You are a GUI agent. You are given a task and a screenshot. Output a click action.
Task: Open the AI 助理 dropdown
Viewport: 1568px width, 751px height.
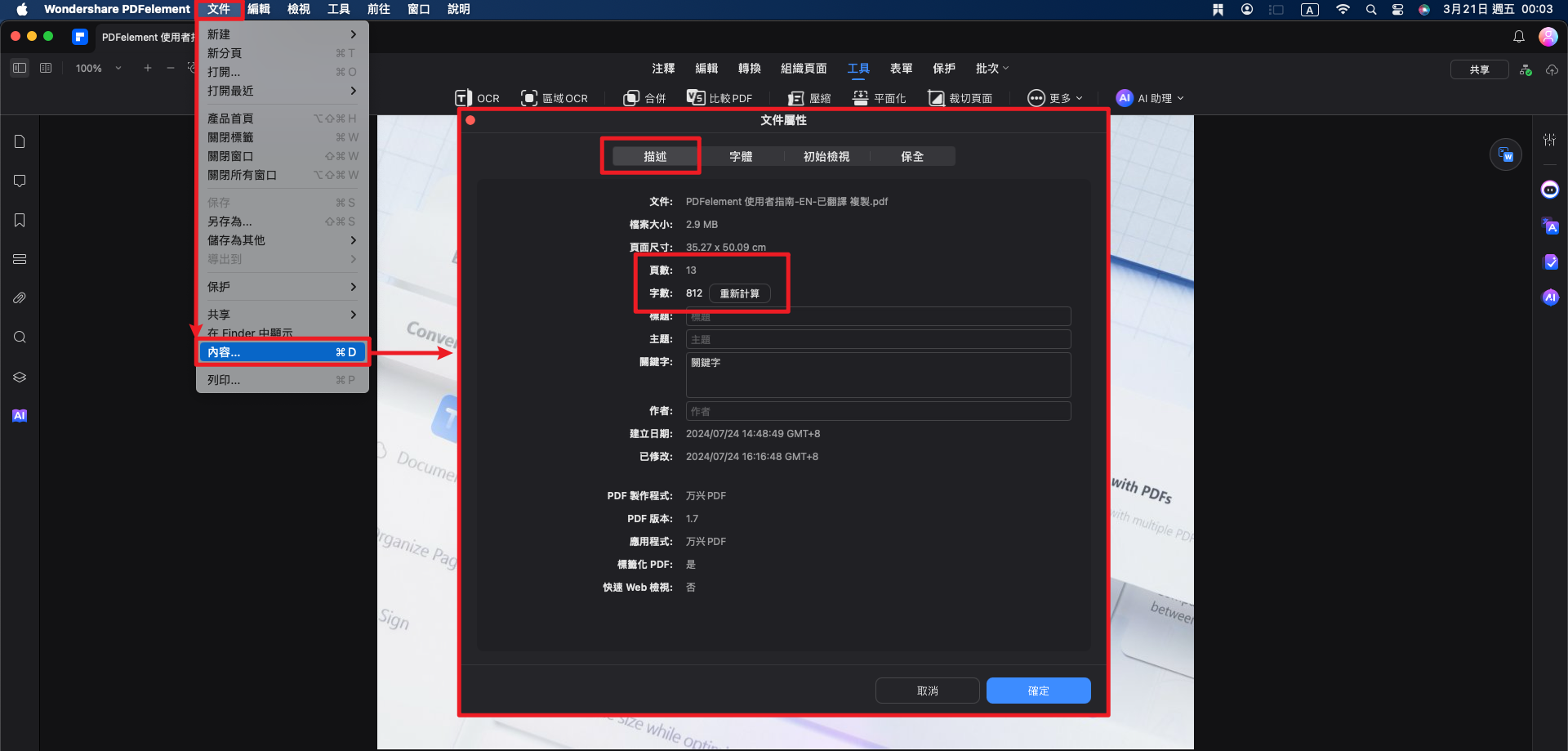tap(1150, 98)
